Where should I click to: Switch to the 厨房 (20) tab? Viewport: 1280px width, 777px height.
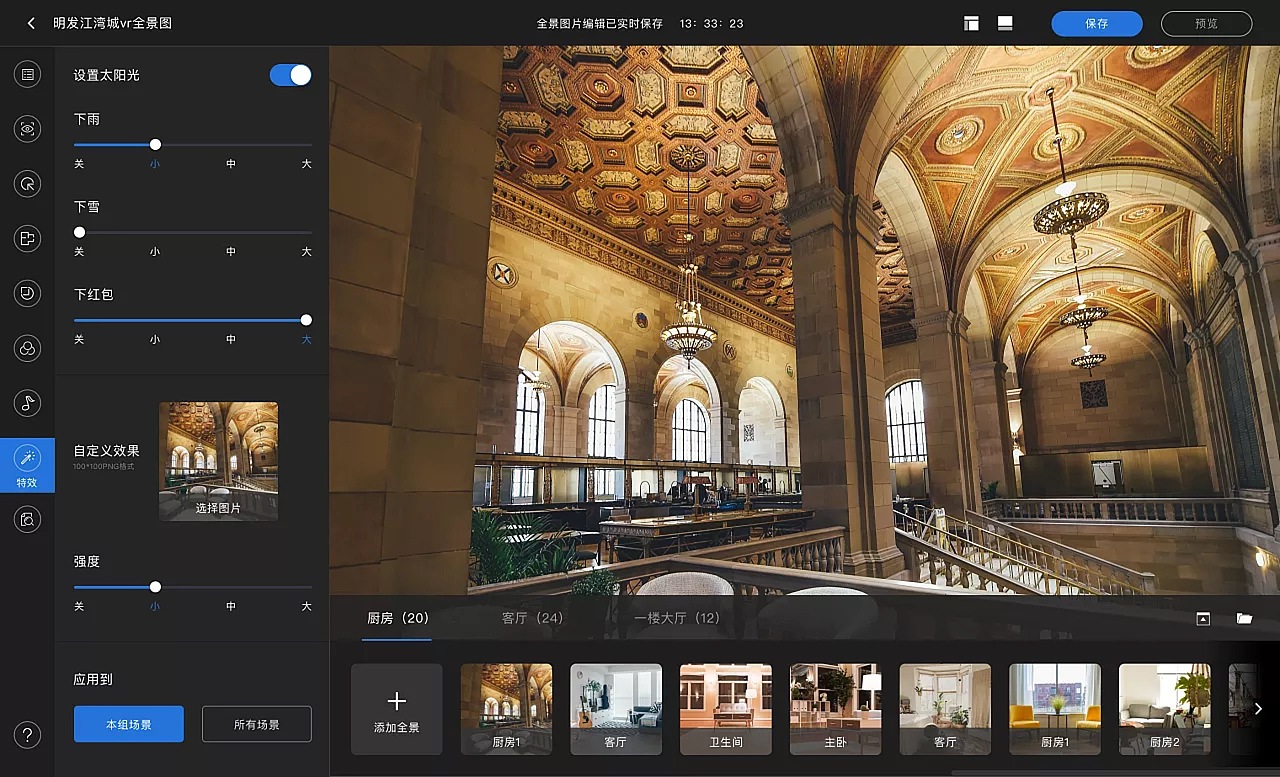398,618
